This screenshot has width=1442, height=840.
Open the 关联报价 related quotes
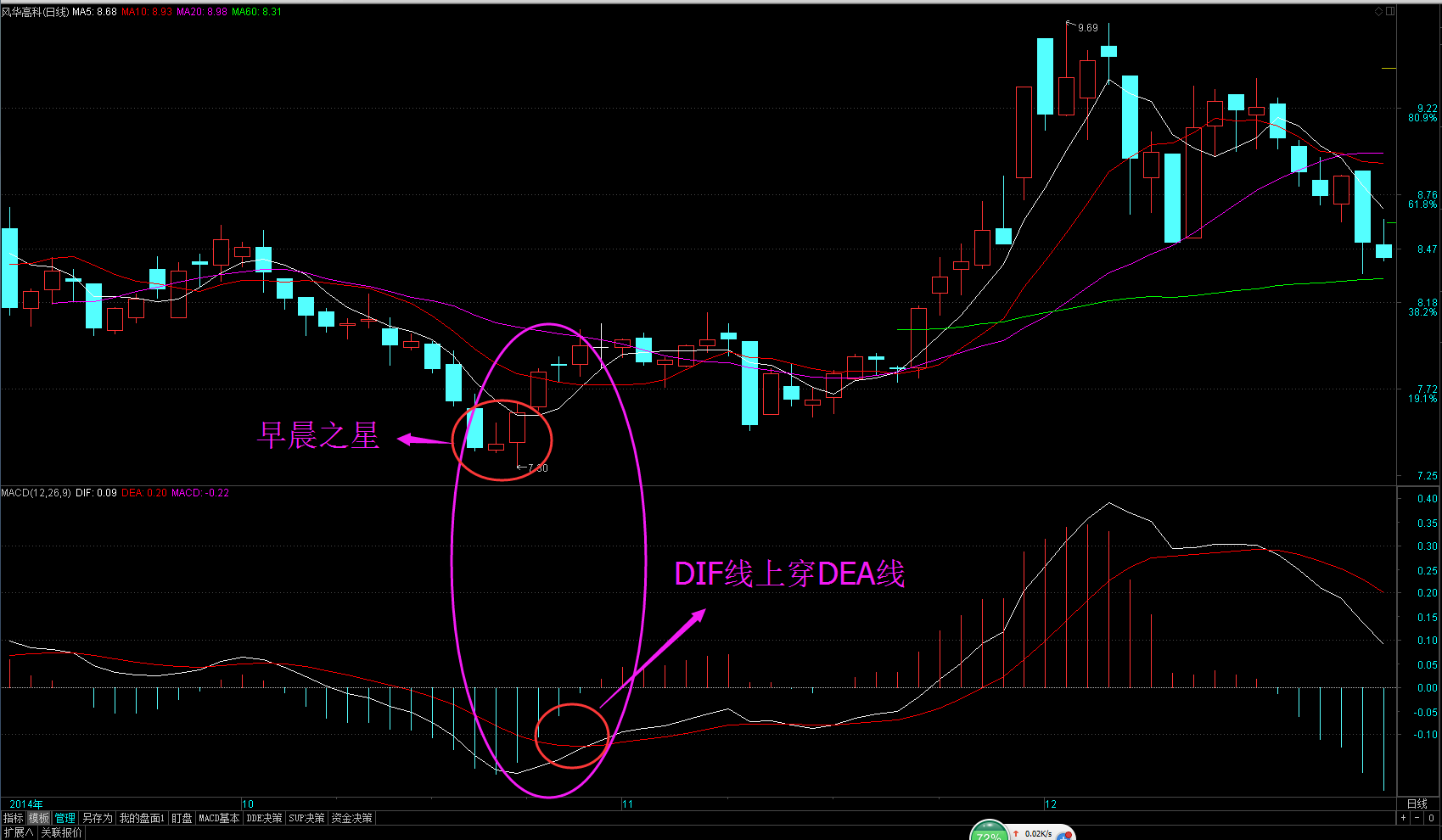click(x=62, y=832)
